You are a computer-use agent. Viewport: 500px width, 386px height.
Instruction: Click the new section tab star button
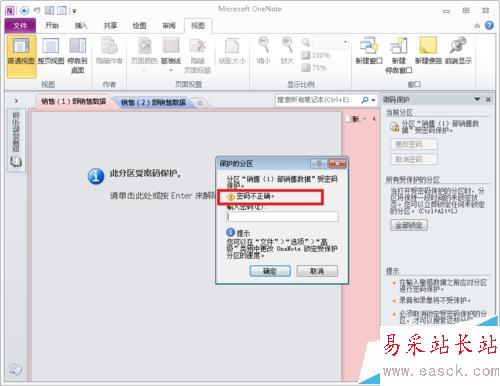200,103
